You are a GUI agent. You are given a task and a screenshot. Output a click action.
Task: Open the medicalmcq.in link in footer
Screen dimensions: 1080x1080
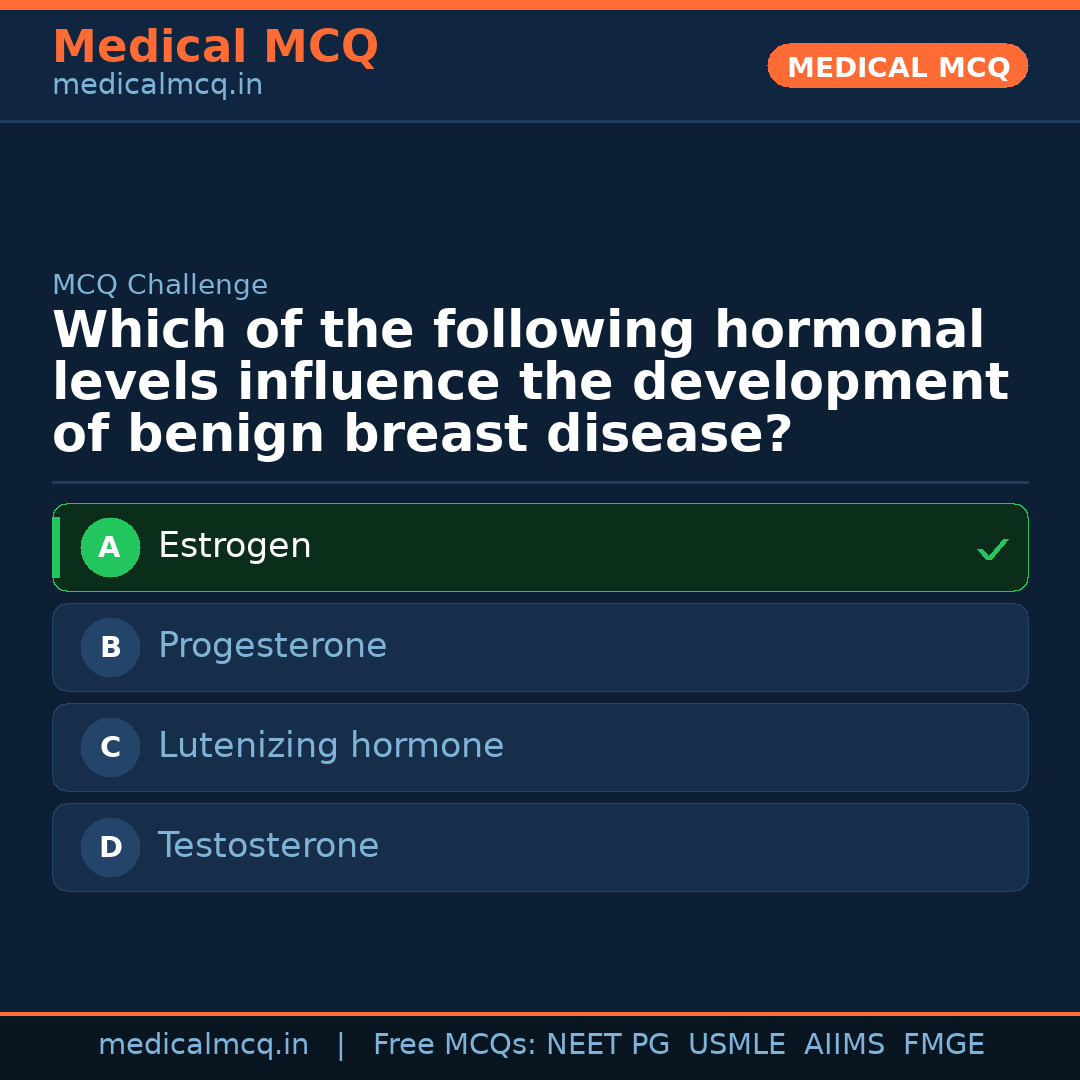(x=203, y=1045)
